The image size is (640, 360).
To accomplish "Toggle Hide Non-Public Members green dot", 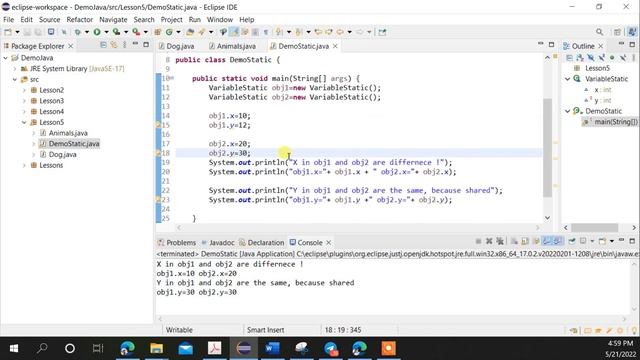I will tap(612, 58).
